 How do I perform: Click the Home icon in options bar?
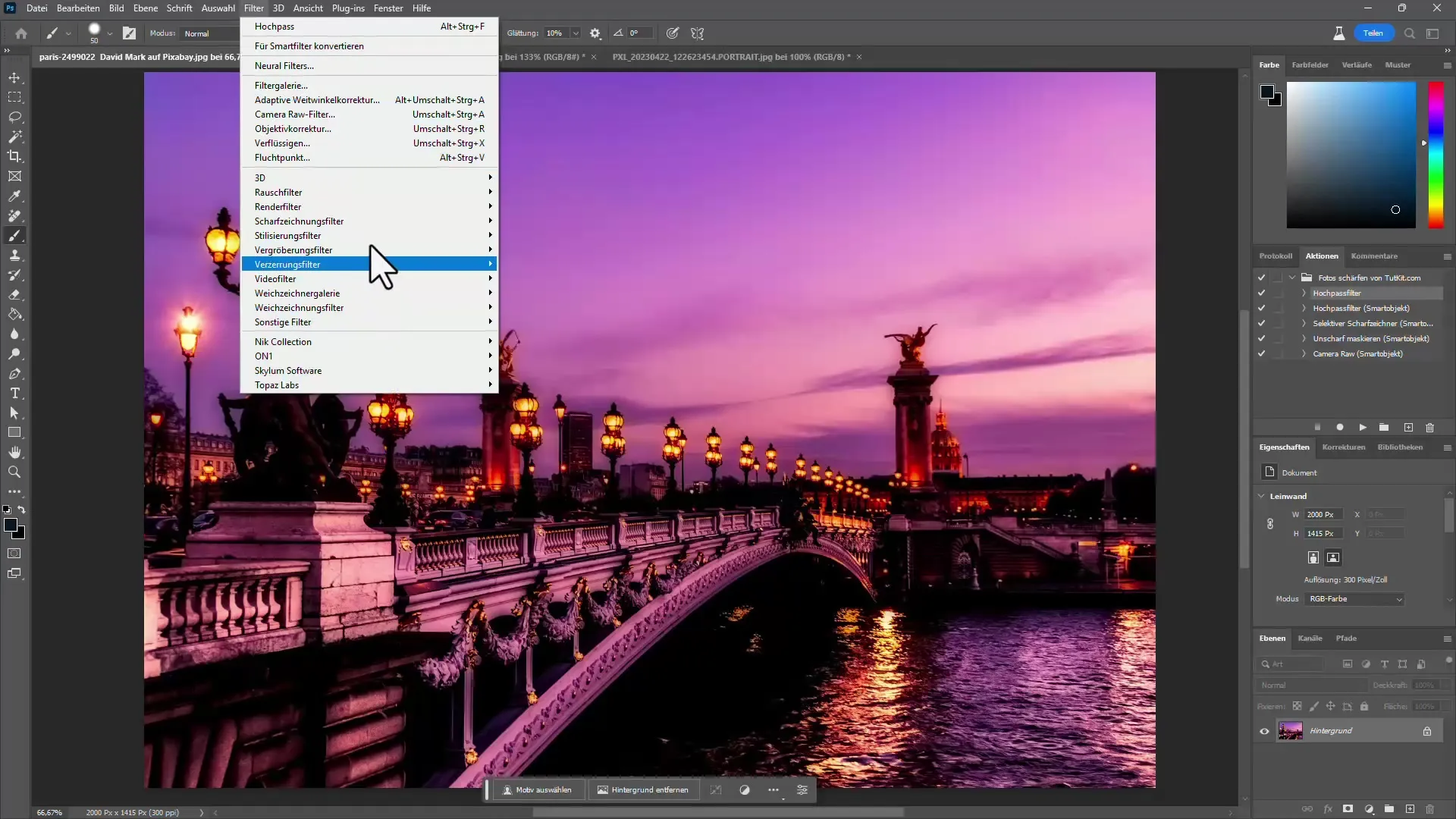pyautogui.click(x=21, y=33)
